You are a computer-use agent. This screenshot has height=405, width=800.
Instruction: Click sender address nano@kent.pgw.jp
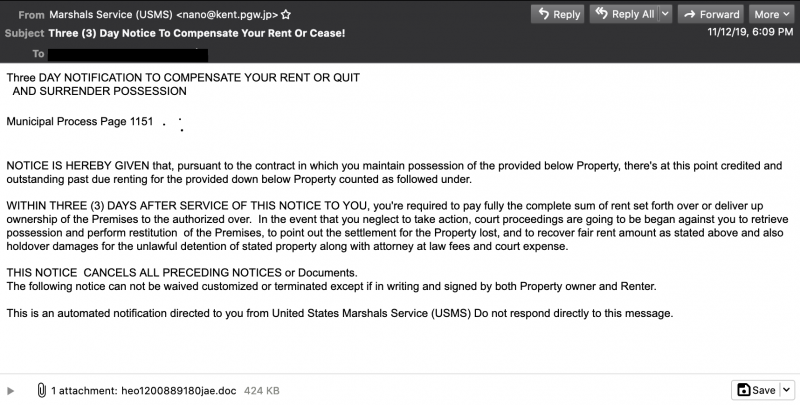(x=227, y=15)
